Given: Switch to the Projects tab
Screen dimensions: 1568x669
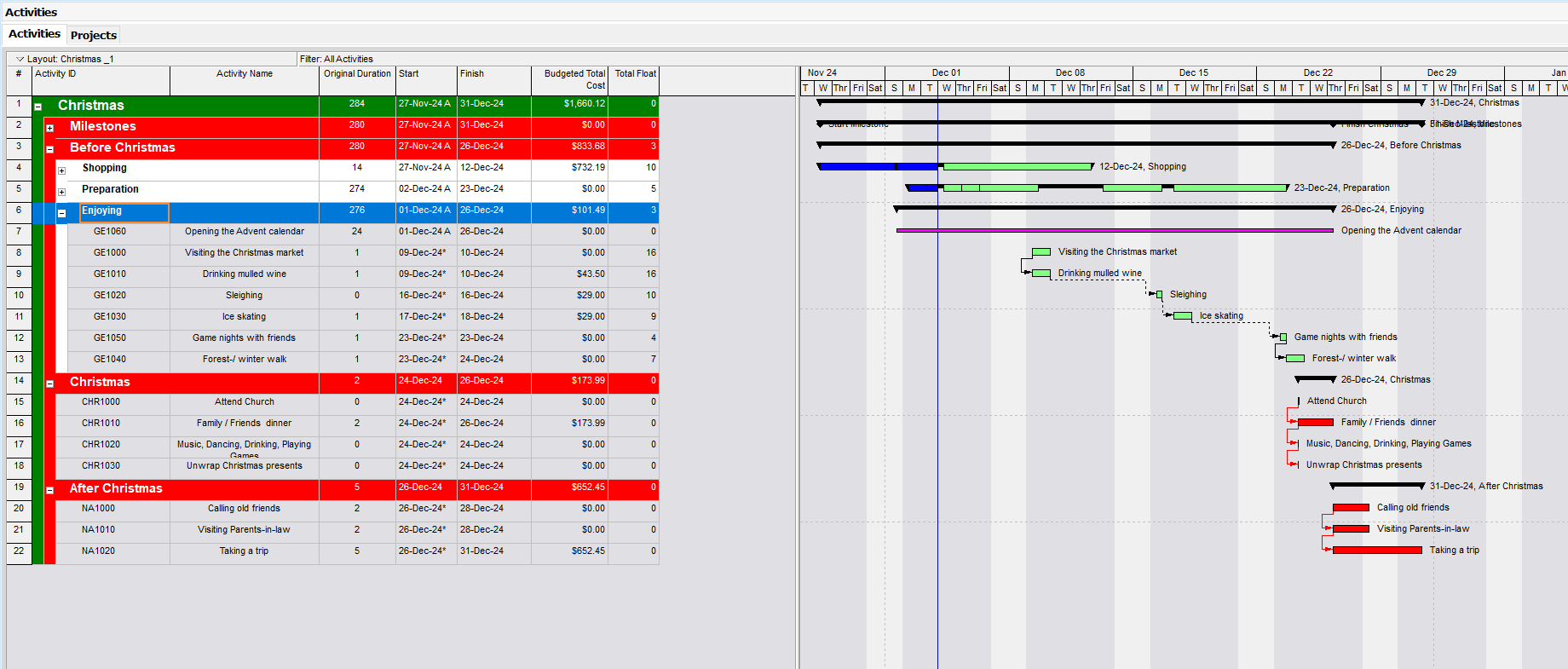Looking at the screenshot, I should pyautogui.click(x=93, y=35).
